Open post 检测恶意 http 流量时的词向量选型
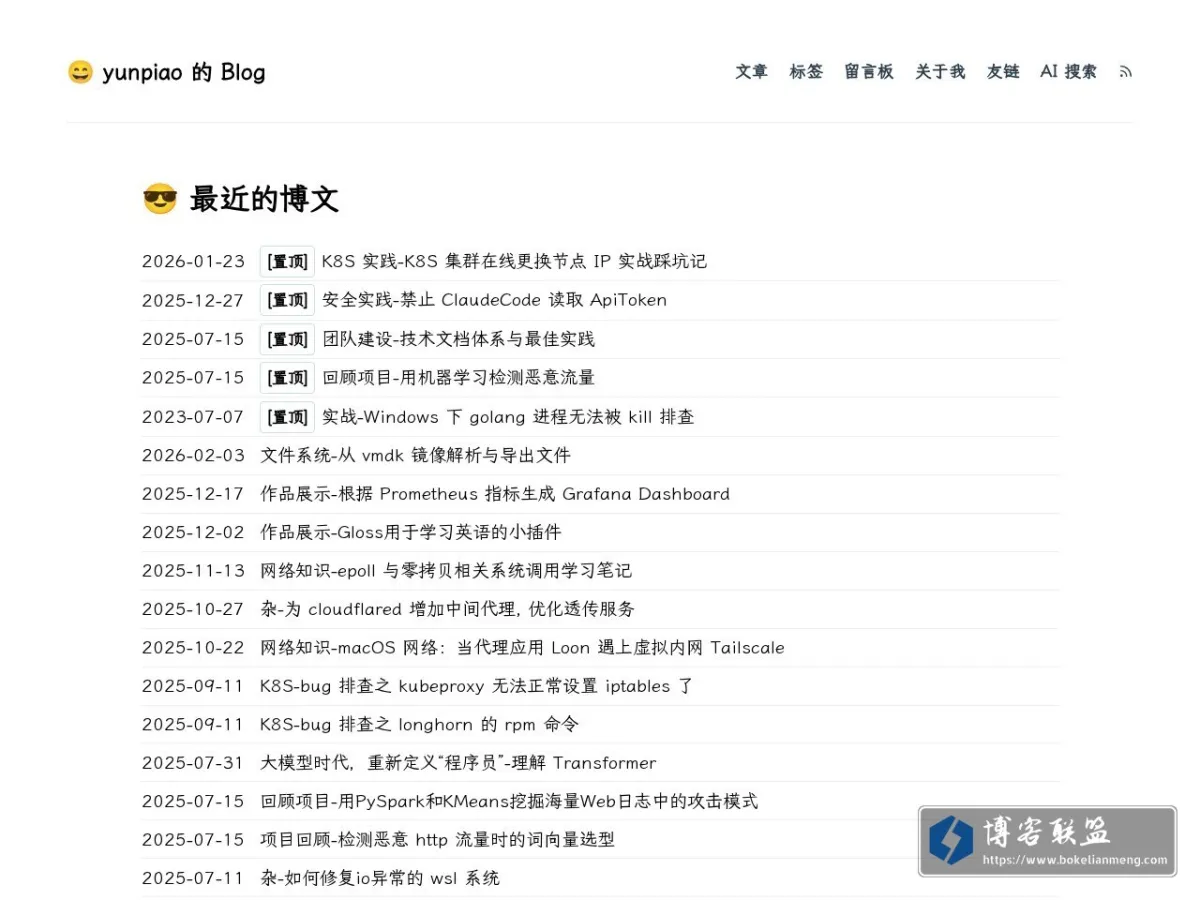 (x=437, y=840)
